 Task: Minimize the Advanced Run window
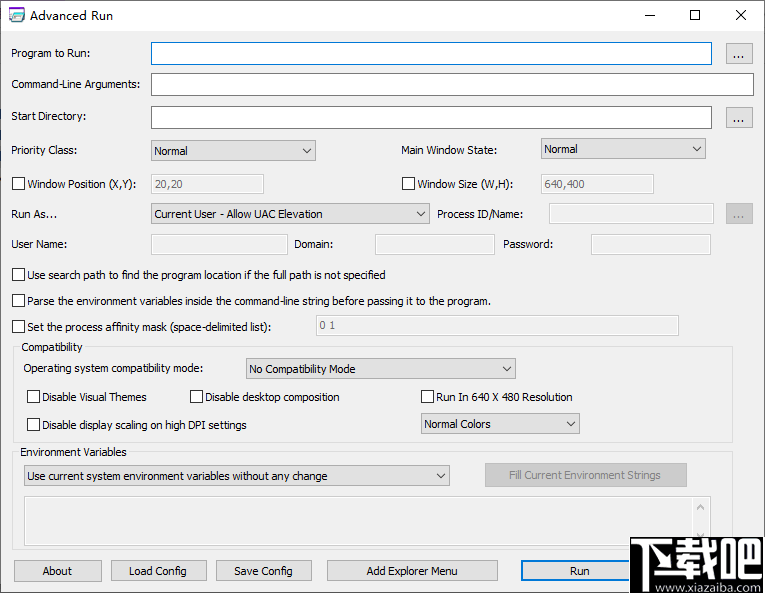click(650, 15)
